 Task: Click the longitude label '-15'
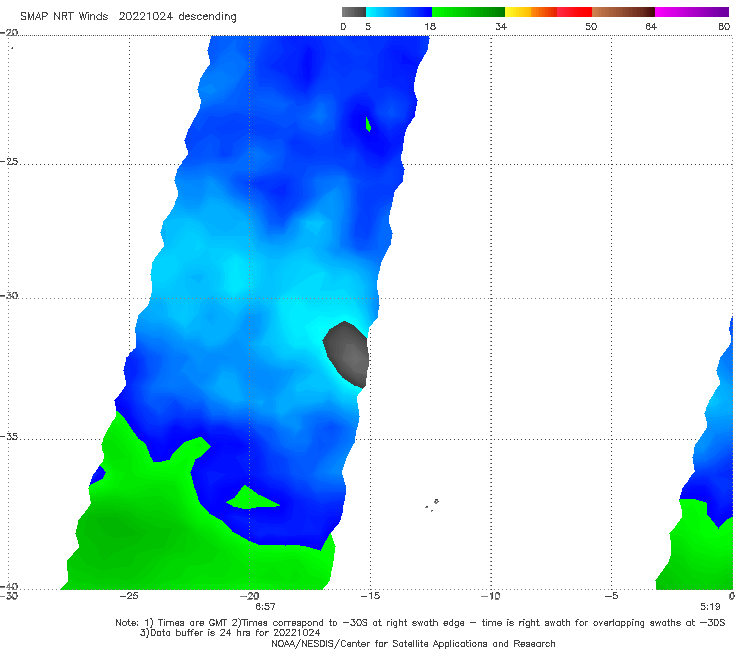pyautogui.click(x=370, y=596)
